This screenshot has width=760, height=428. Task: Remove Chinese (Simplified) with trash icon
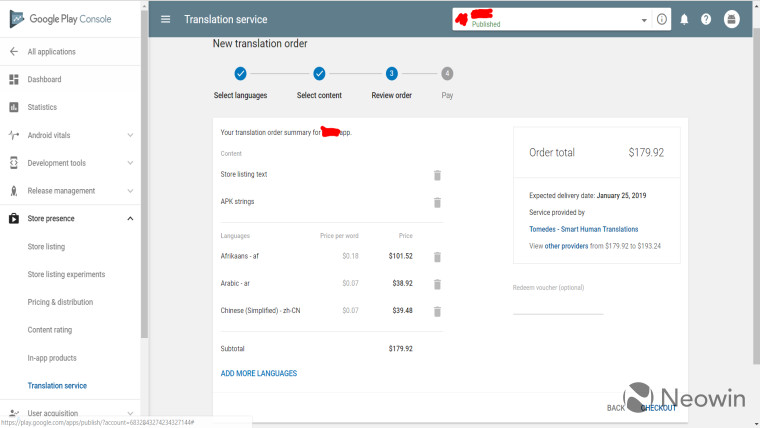click(x=437, y=311)
